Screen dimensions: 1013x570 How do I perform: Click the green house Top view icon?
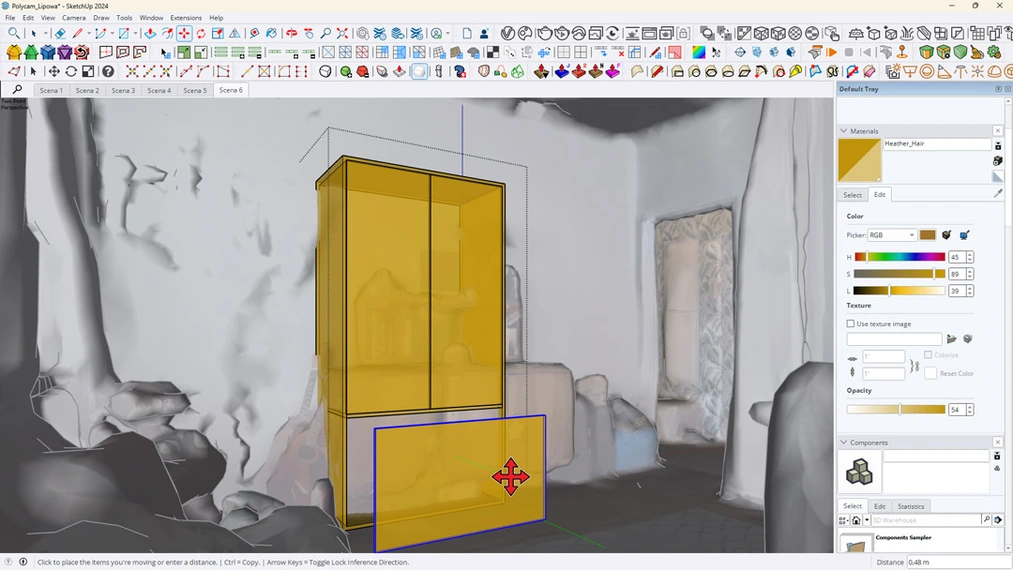pyautogui.click(x=31, y=52)
